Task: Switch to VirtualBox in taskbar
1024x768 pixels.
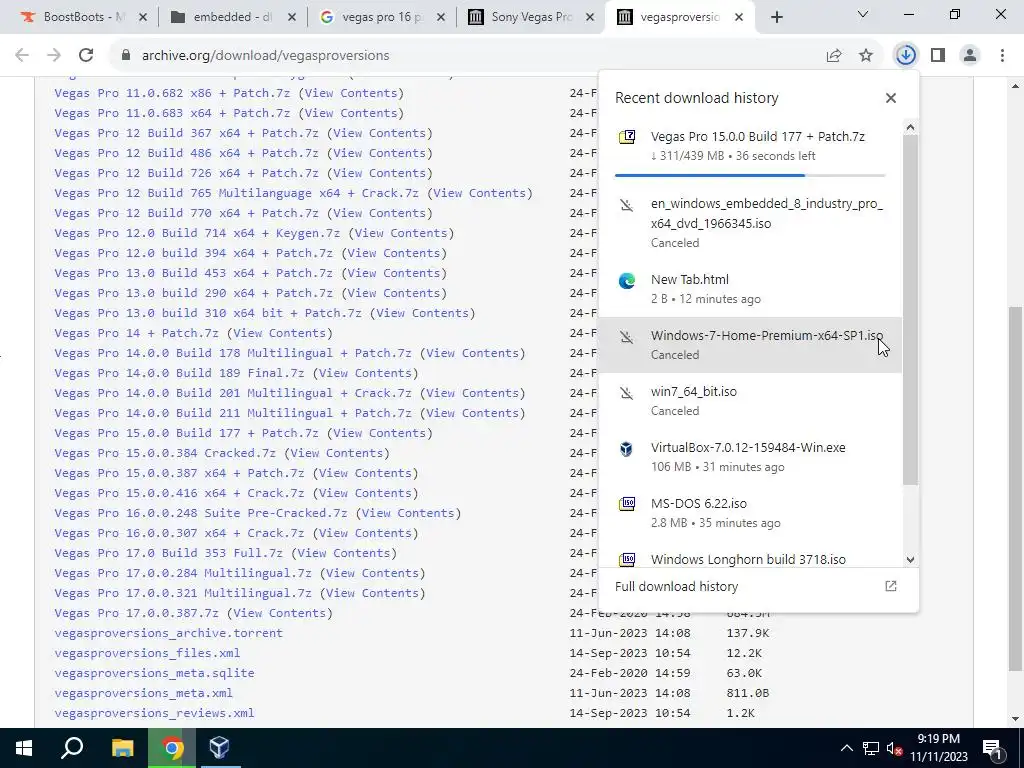Action: tap(219, 748)
